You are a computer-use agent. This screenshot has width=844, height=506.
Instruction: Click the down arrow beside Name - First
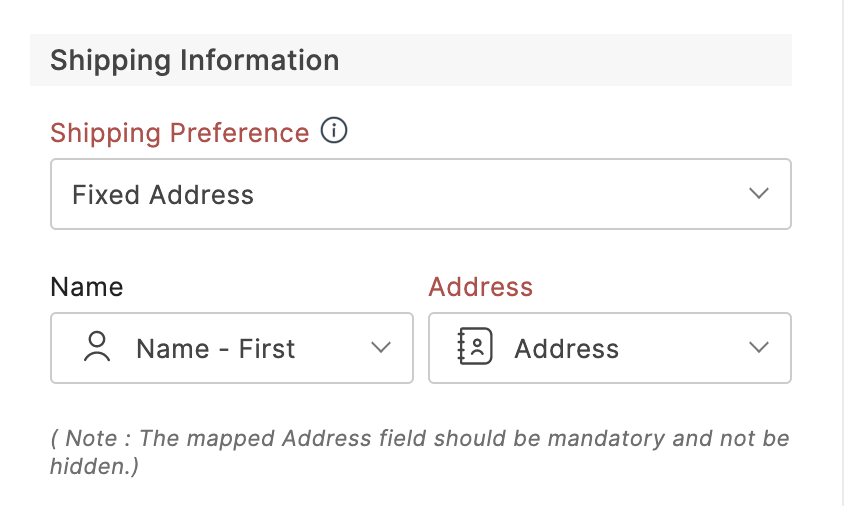pos(381,348)
